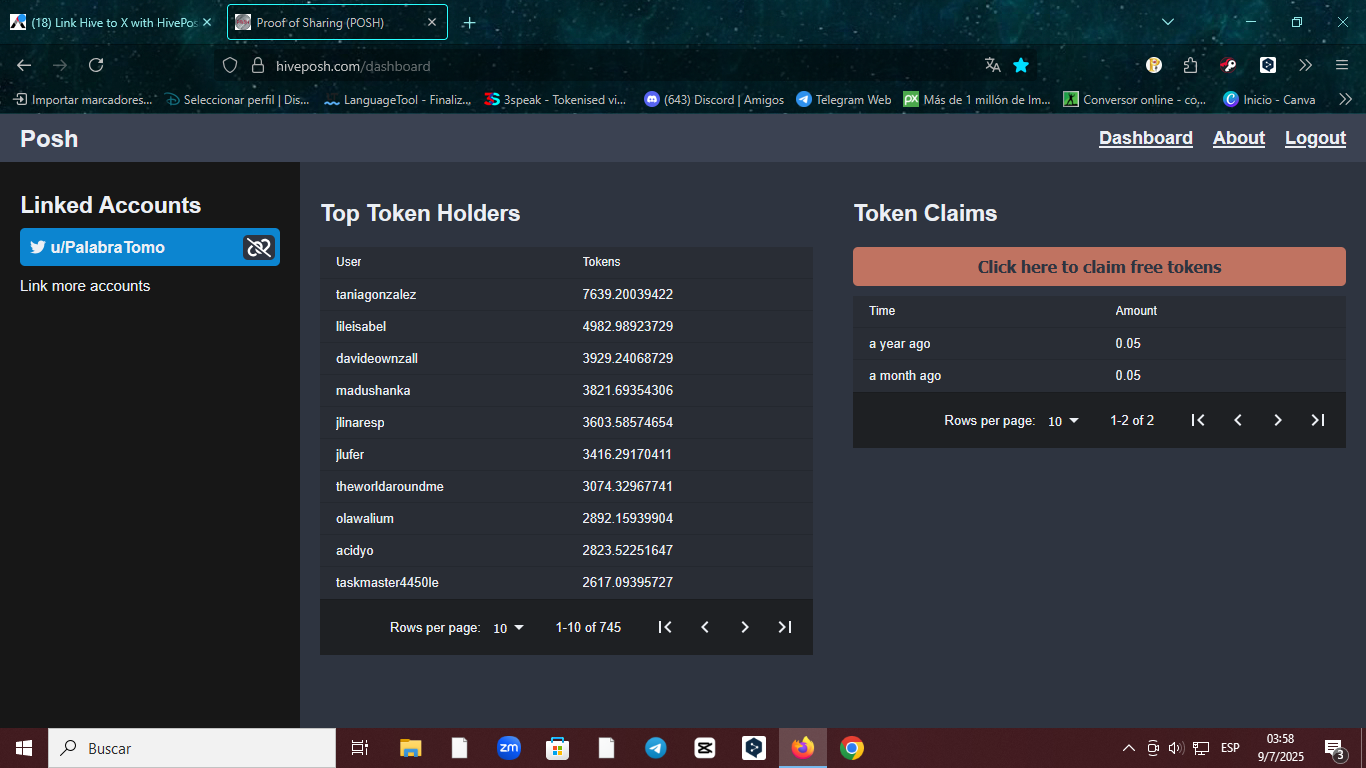The image size is (1366, 768).
Task: Open the Telegram Web bookmark
Action: (844, 99)
